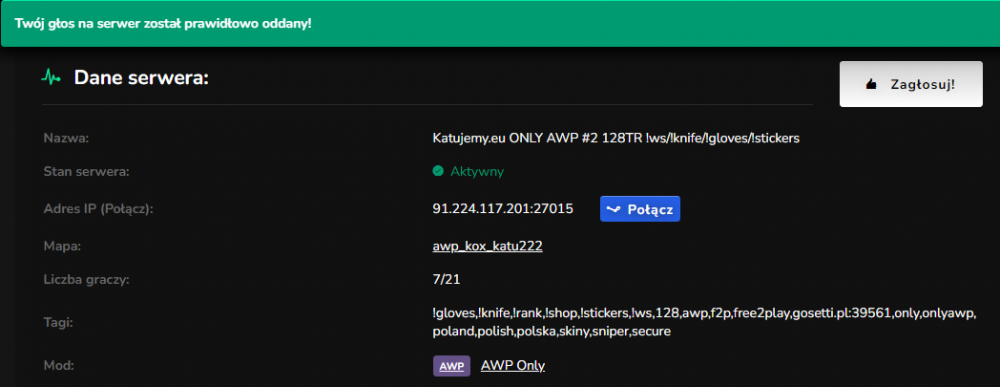Click the server tags list text

704,322
